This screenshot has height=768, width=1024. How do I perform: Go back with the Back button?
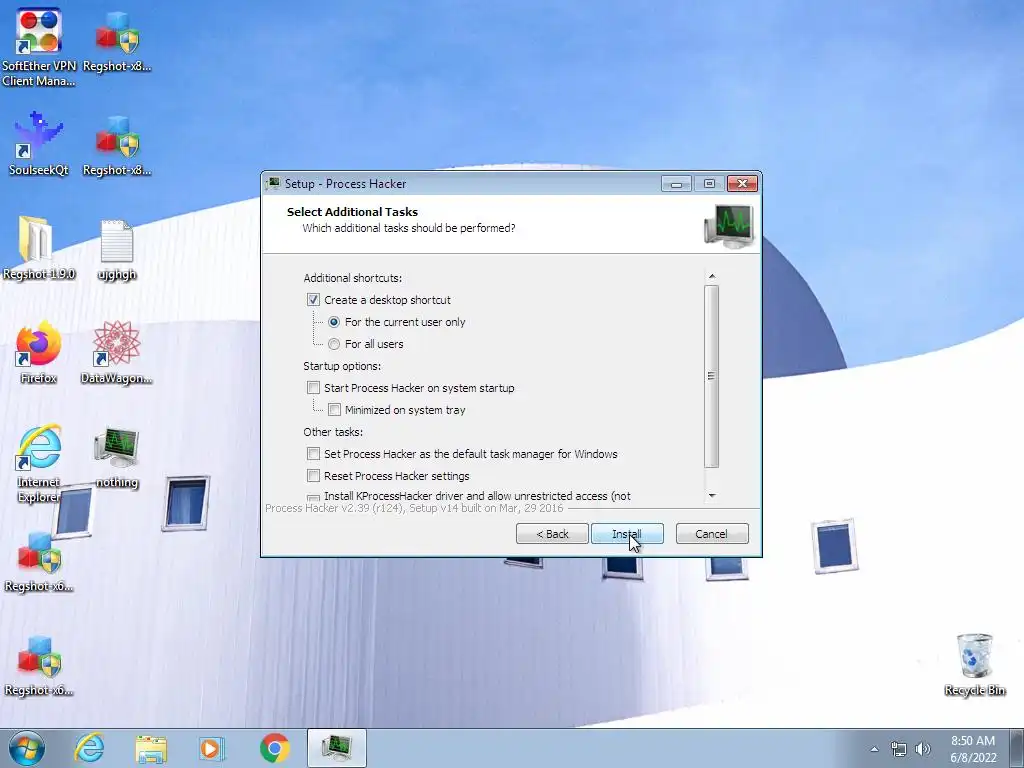pyautogui.click(x=552, y=534)
